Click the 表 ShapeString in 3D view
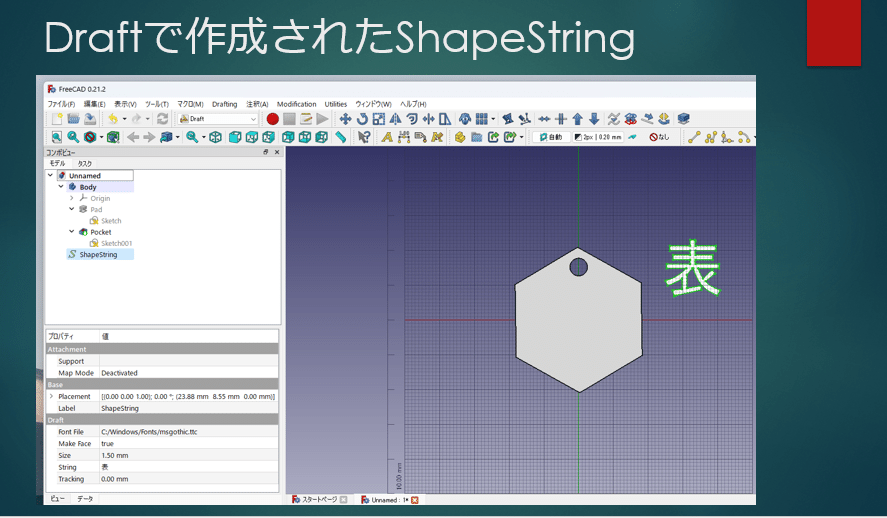This screenshot has height=518, width=887. coord(692,268)
